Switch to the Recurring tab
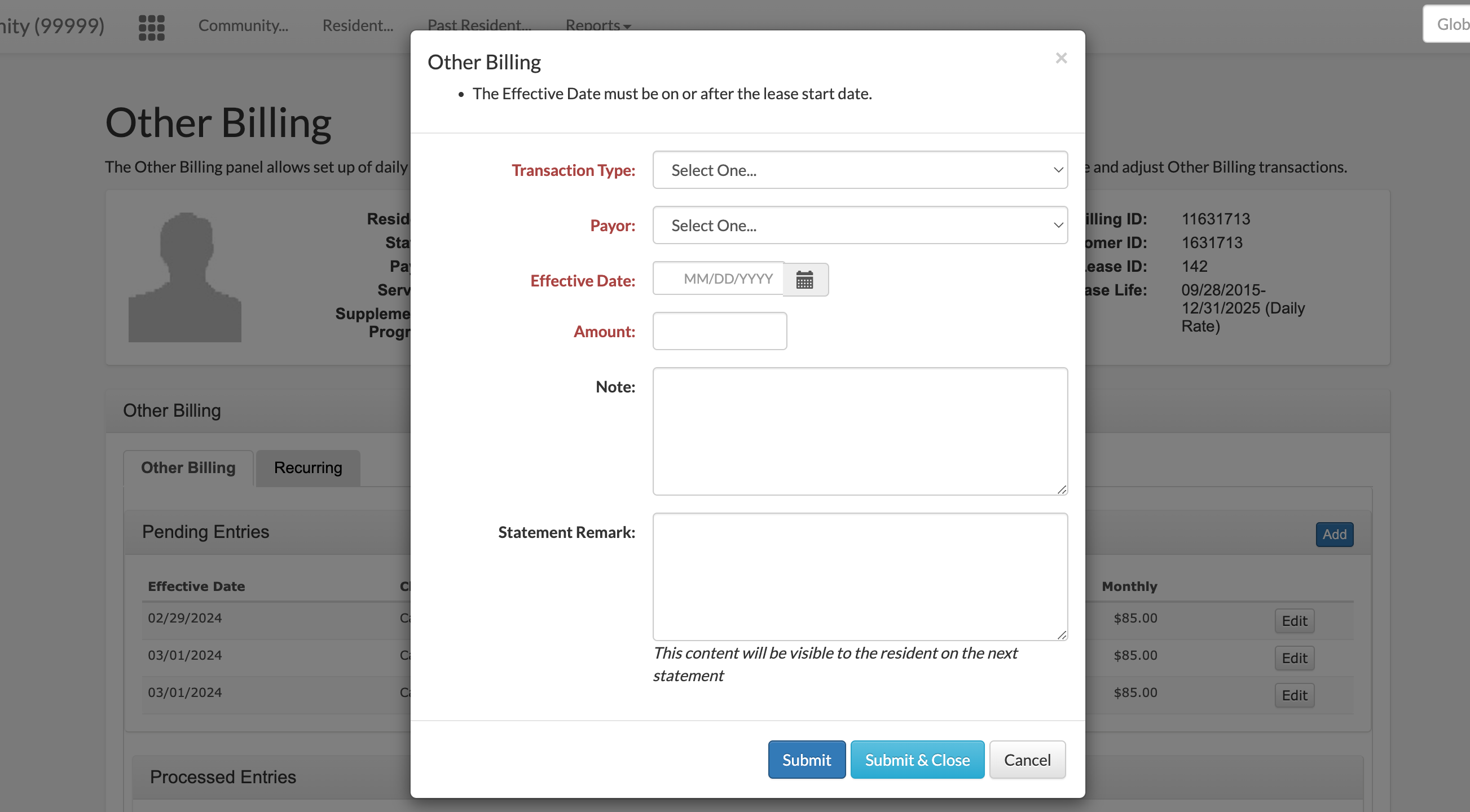 click(307, 468)
